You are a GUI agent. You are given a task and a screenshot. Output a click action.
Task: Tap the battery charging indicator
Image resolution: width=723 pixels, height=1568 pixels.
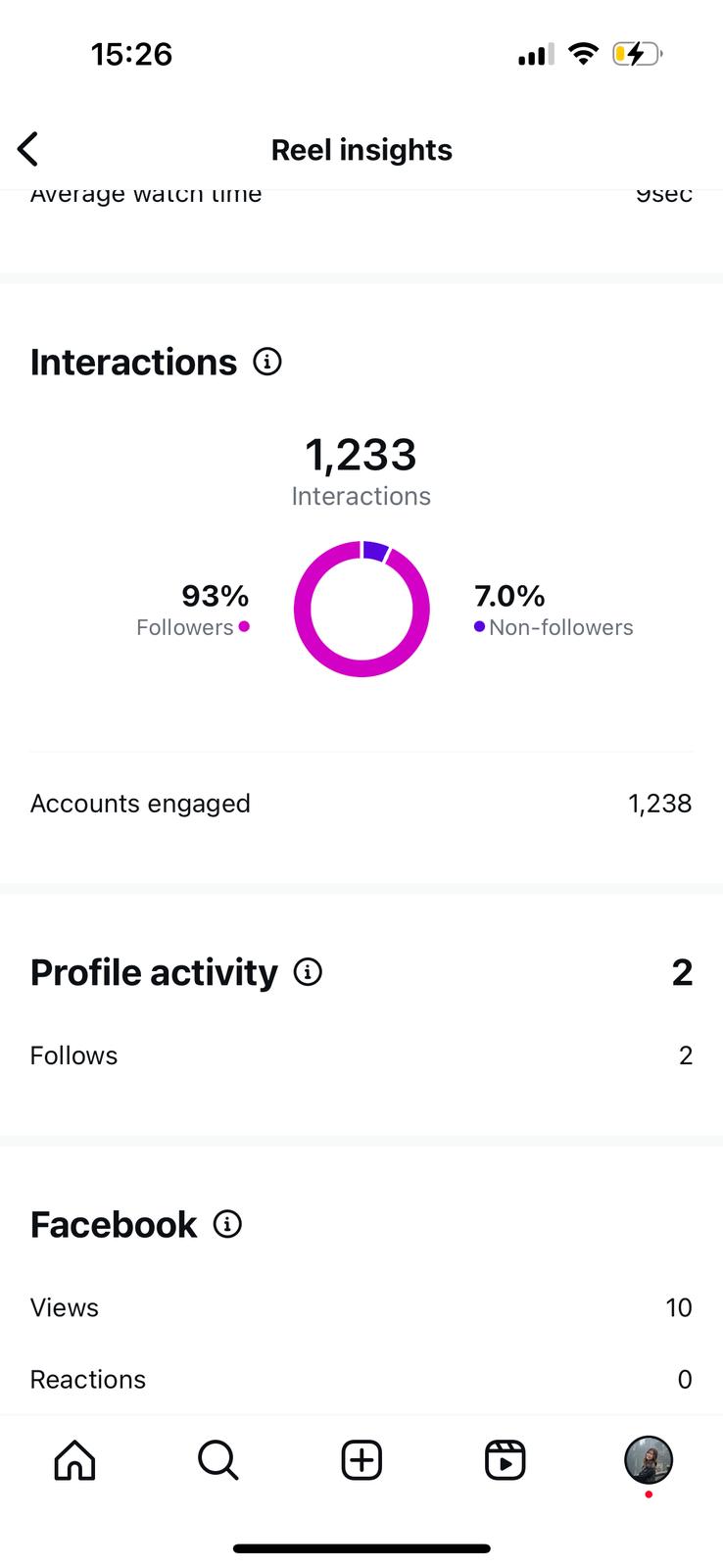click(x=637, y=54)
